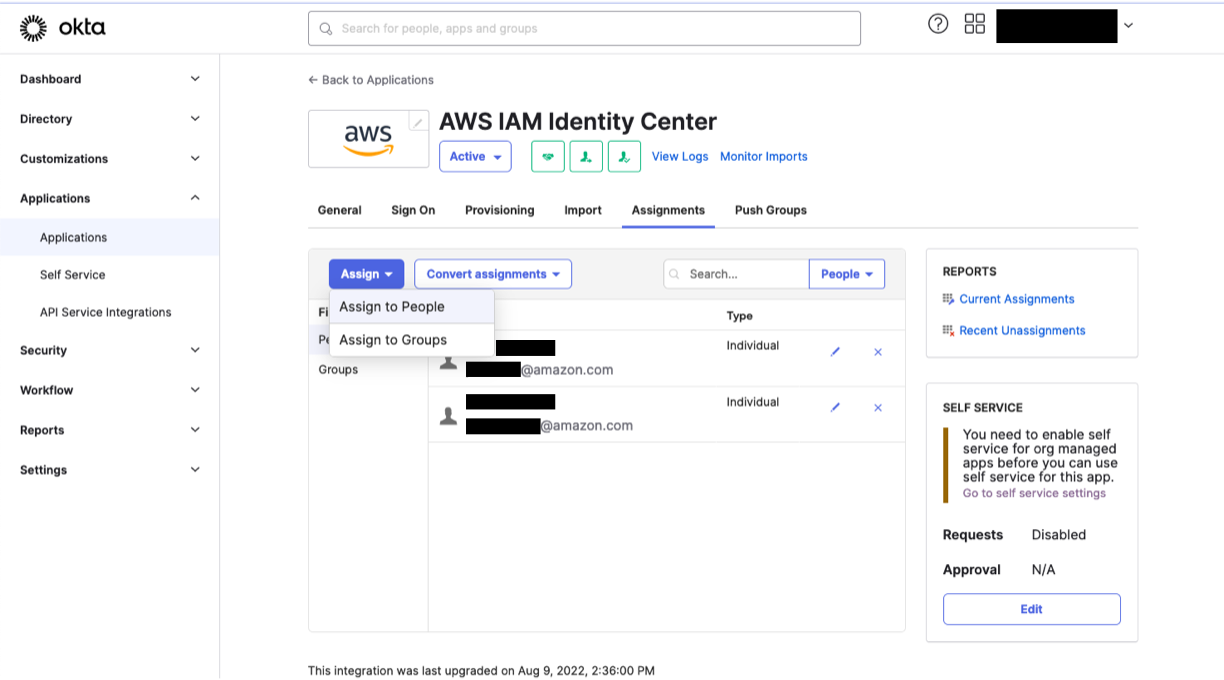Open the apps grid icon
The height and width of the screenshot is (680, 1224).
click(x=975, y=24)
